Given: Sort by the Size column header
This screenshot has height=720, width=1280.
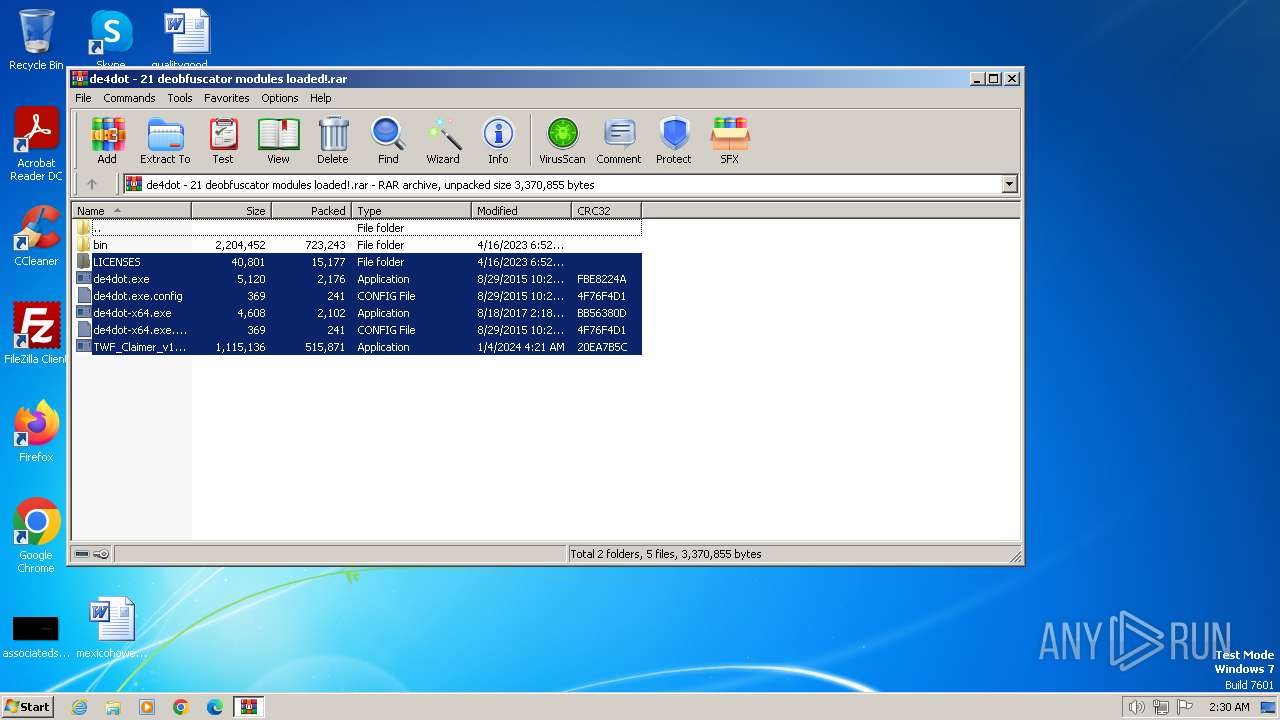Looking at the screenshot, I should coord(231,210).
